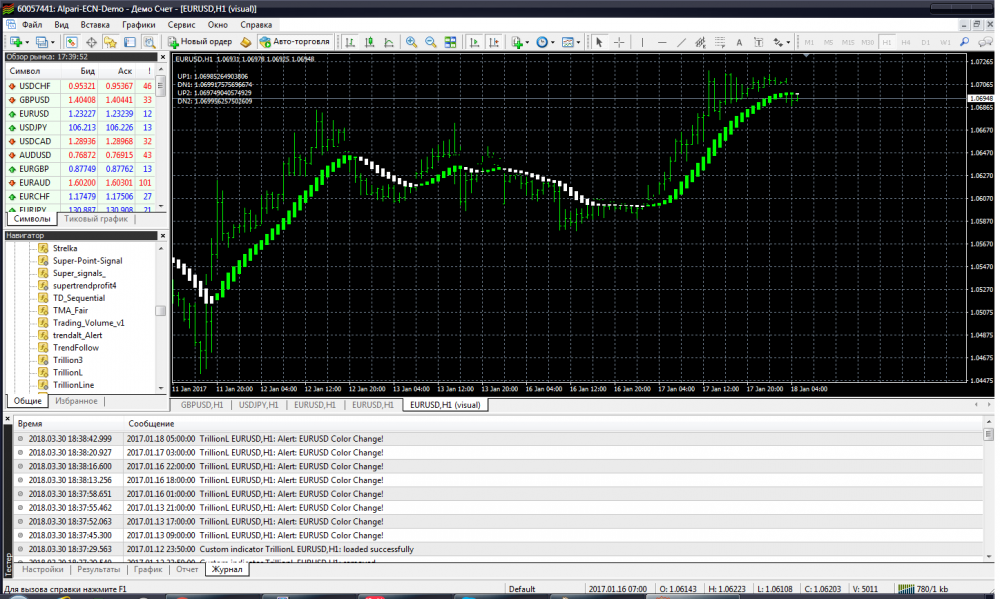Screen dimensions: 1000x599
Task: Open the Справка menu
Action: (256, 25)
